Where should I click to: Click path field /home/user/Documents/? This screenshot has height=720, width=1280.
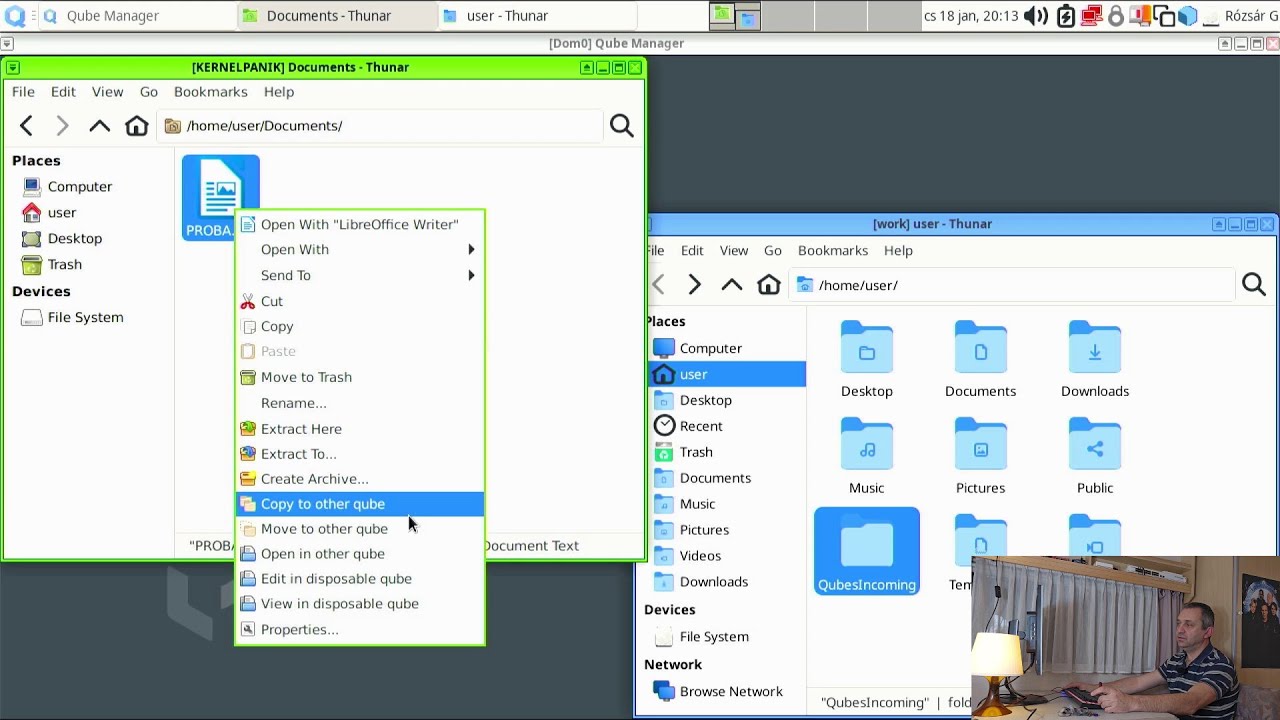tap(380, 126)
